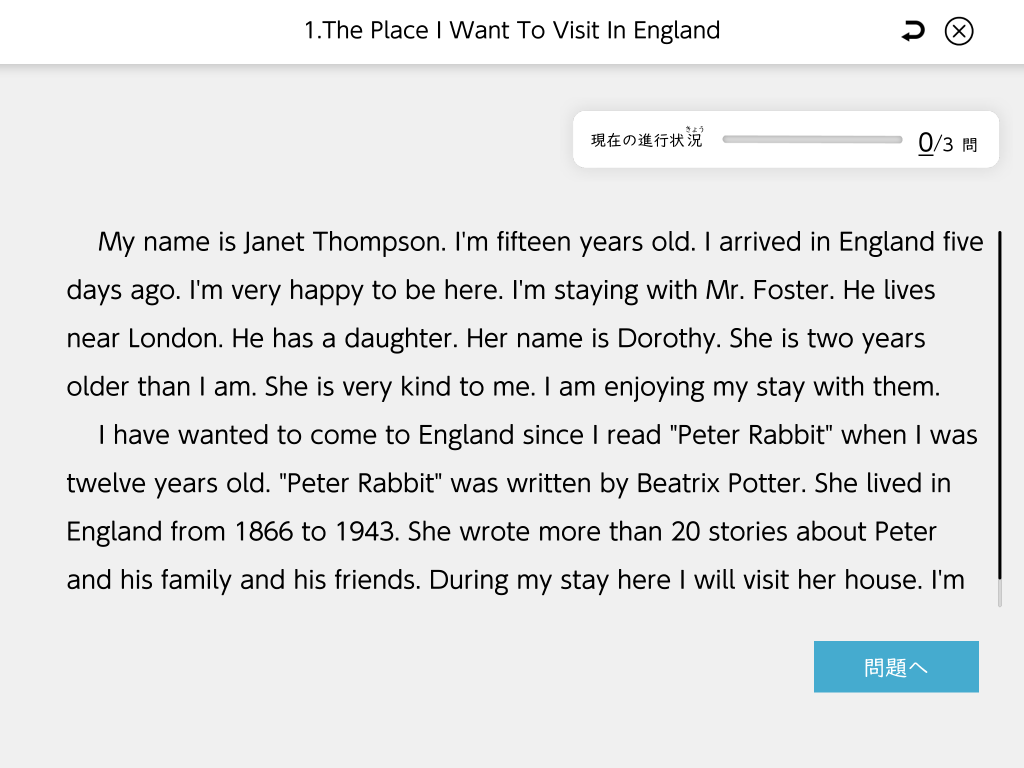Click the progress bar track
Screen dimensions: 1024x768
(x=811, y=140)
